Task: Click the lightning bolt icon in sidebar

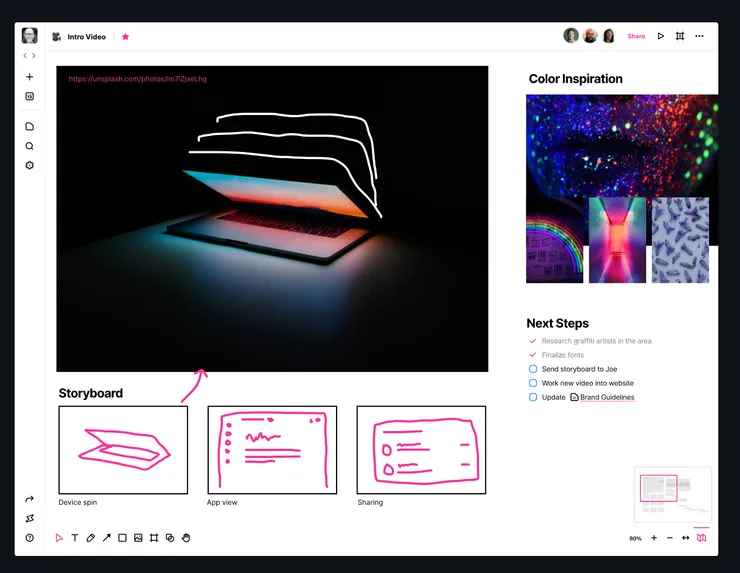Action: pos(29,518)
